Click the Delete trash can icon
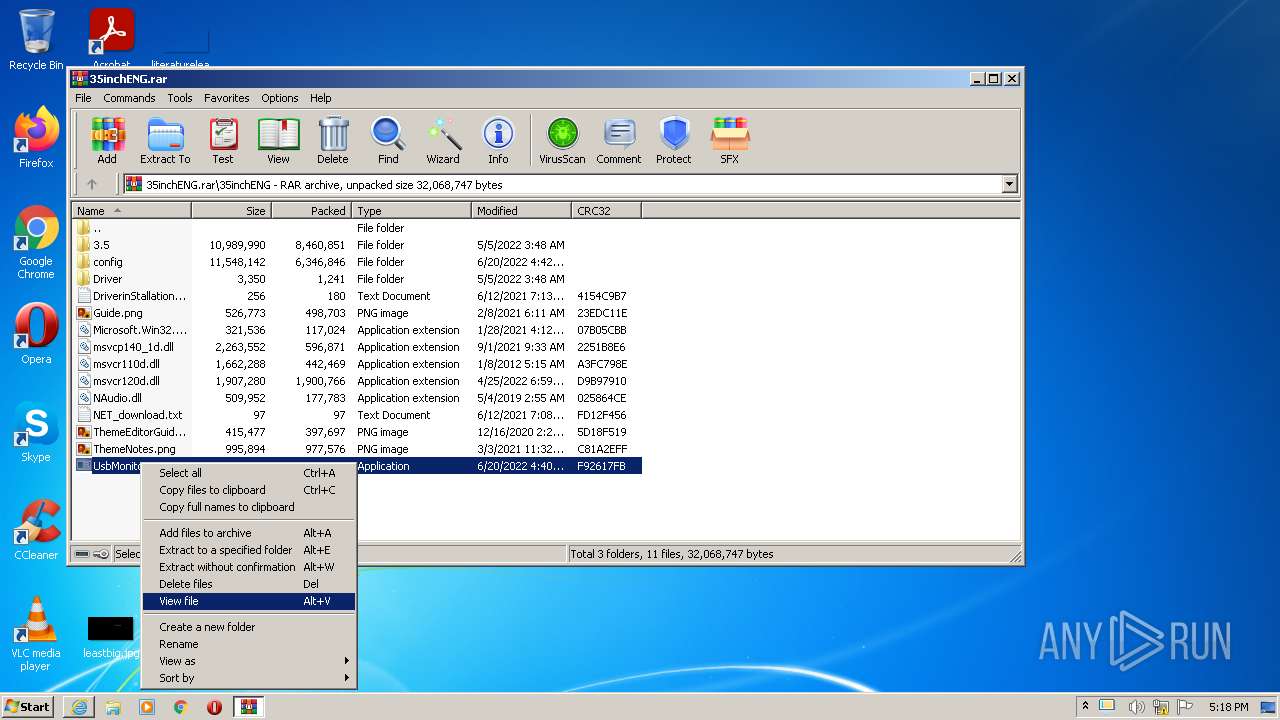 (333, 140)
